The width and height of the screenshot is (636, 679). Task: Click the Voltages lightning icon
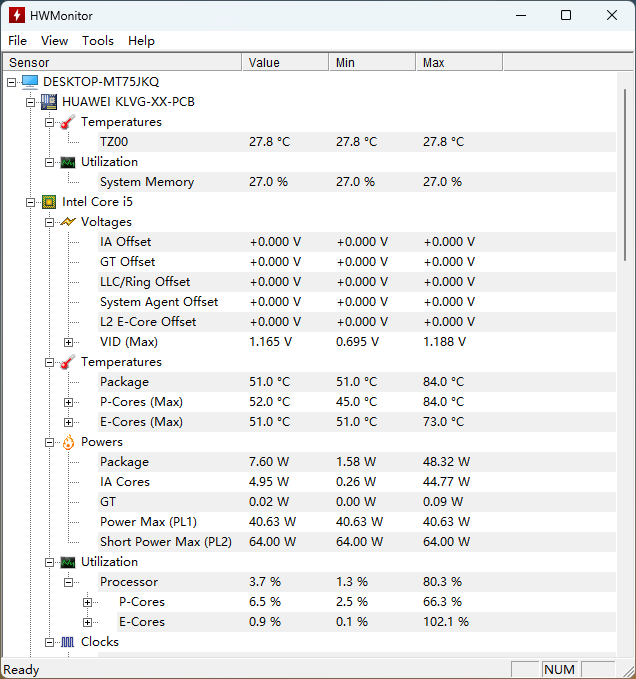(x=68, y=222)
